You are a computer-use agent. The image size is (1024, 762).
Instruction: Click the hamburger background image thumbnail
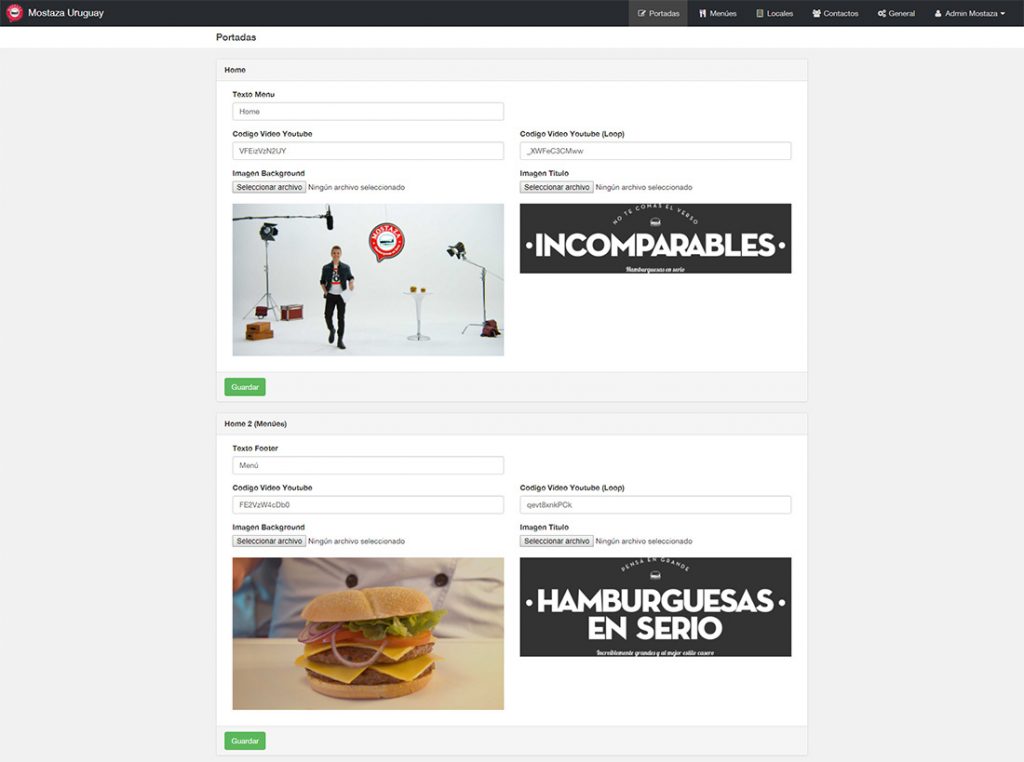(x=368, y=633)
